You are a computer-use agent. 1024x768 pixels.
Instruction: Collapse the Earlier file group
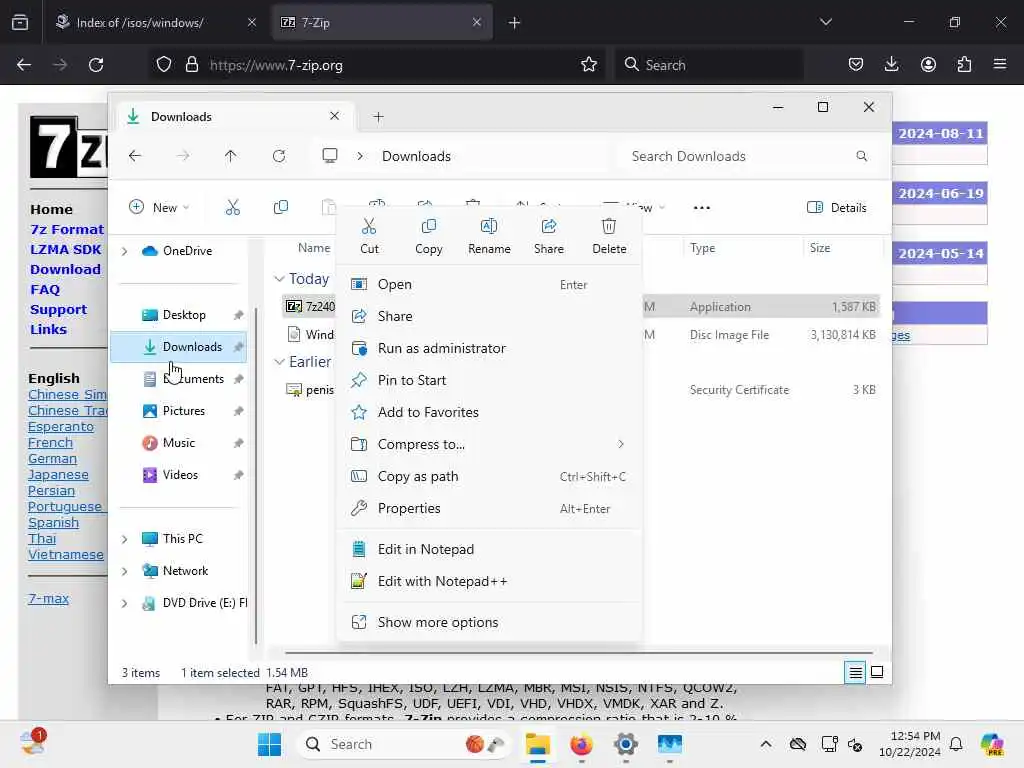(x=280, y=362)
